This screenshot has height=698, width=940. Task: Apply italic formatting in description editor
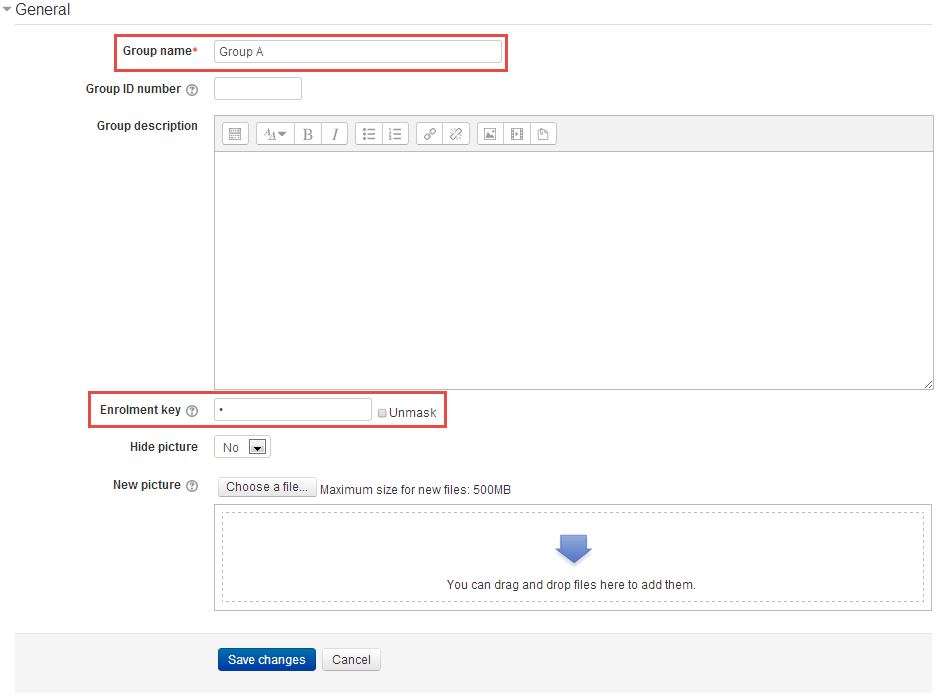[x=335, y=134]
